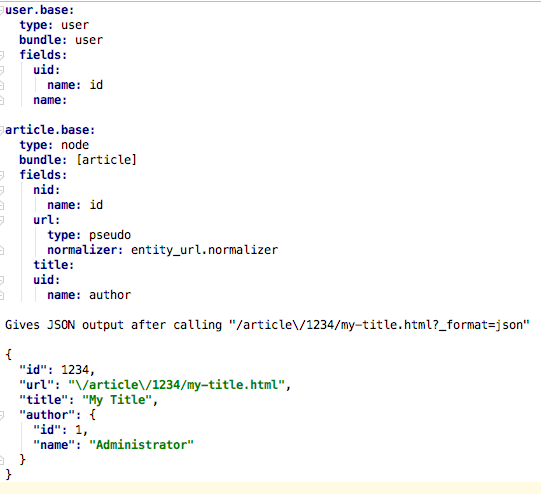Fold the fields section under user.base
541x494 pixels.
click(2, 55)
